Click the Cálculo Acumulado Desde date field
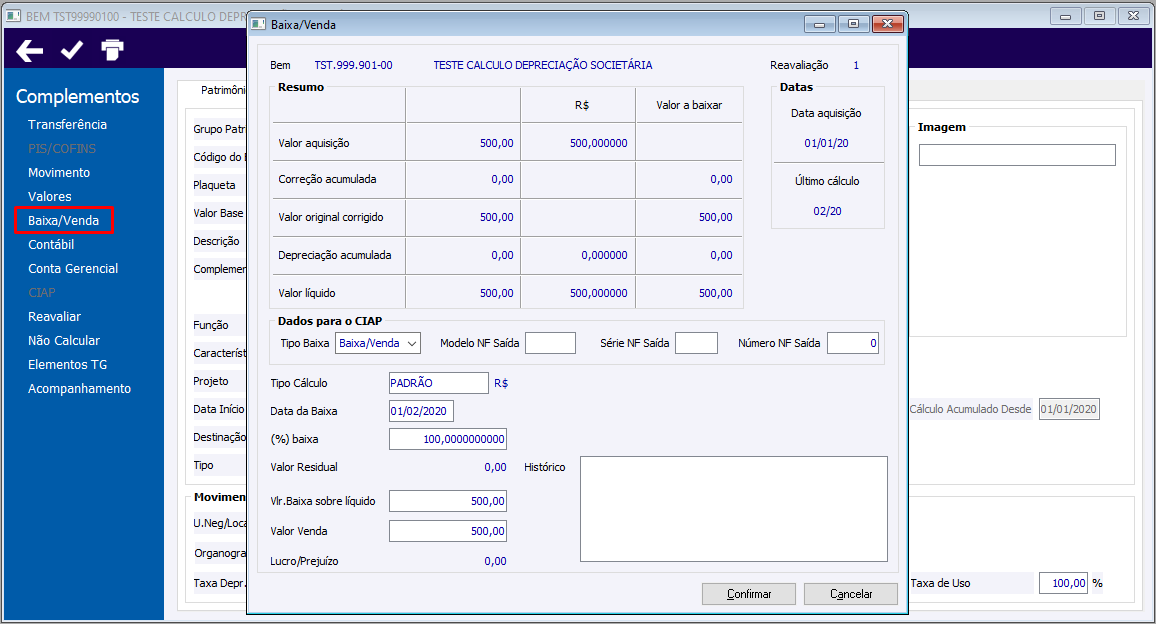The height and width of the screenshot is (624, 1156). pyautogui.click(x=1069, y=409)
